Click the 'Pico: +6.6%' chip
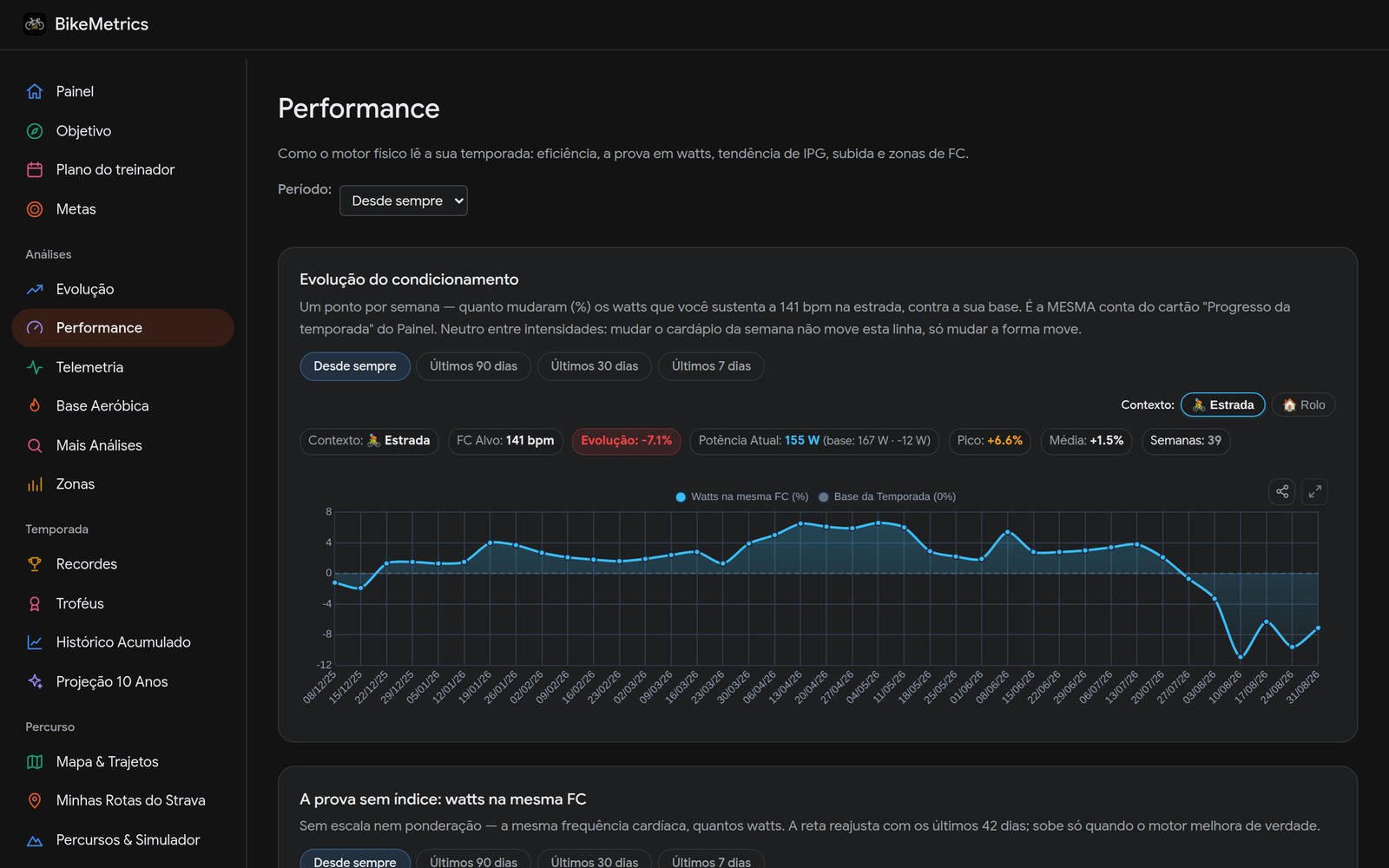Image resolution: width=1389 pixels, height=868 pixels. [990, 441]
